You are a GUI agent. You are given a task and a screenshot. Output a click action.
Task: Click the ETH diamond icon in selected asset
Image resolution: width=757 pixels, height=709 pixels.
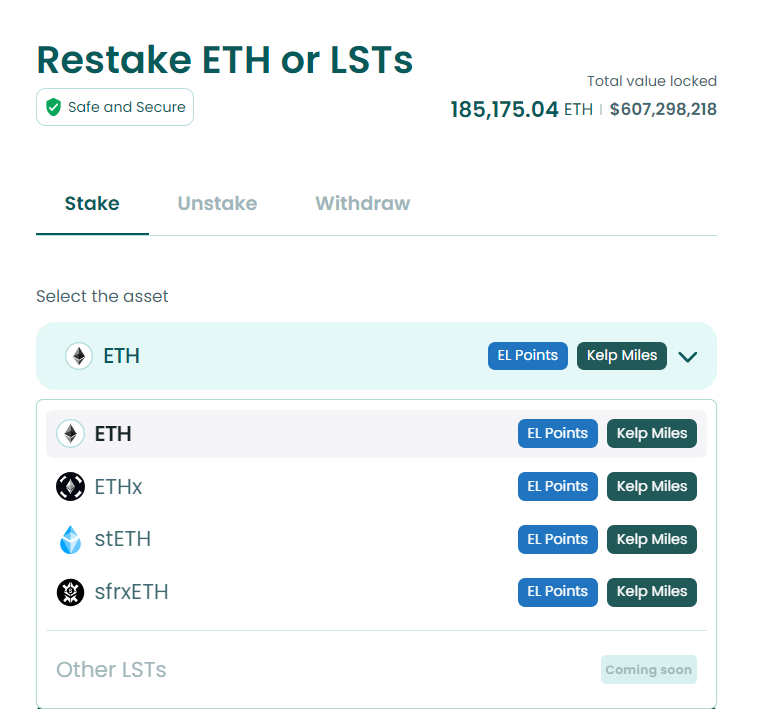[x=79, y=356]
